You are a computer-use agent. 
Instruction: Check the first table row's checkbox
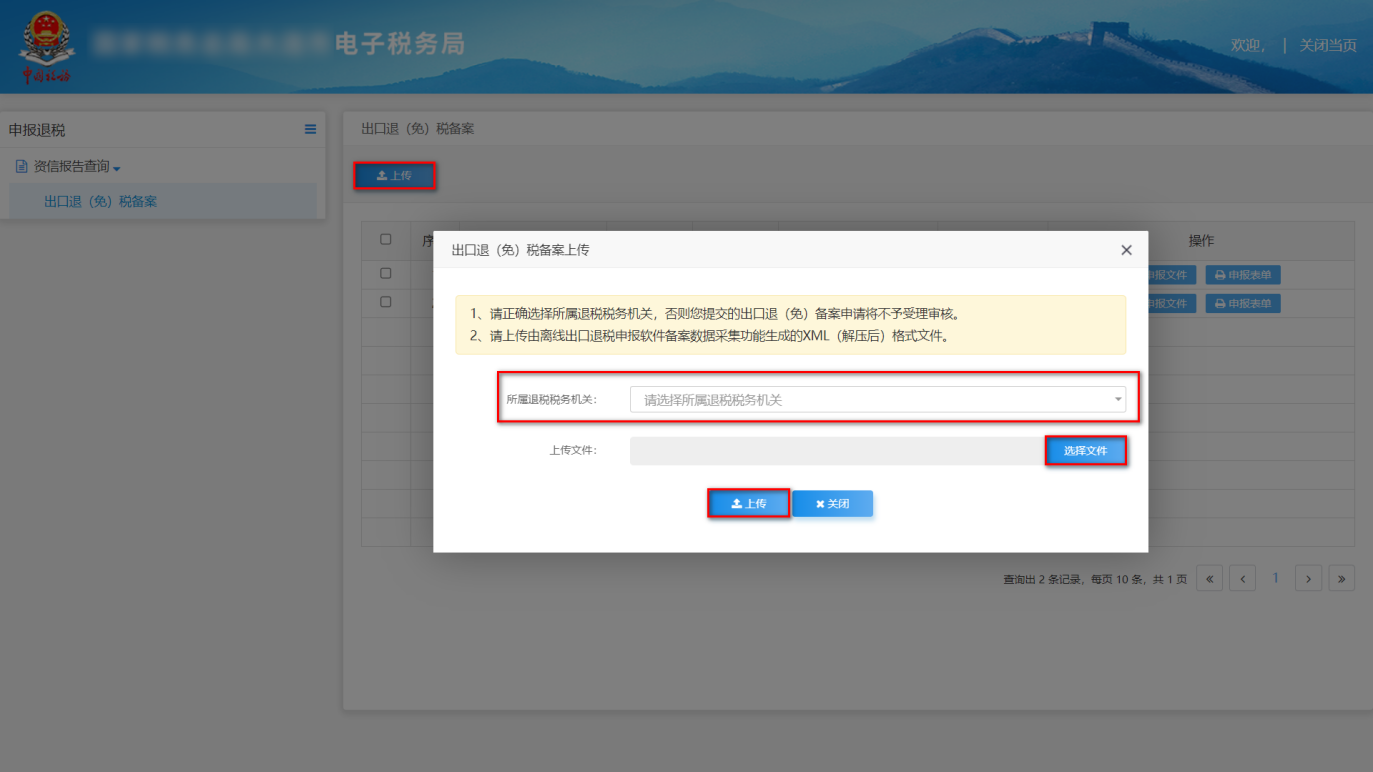[x=386, y=272]
